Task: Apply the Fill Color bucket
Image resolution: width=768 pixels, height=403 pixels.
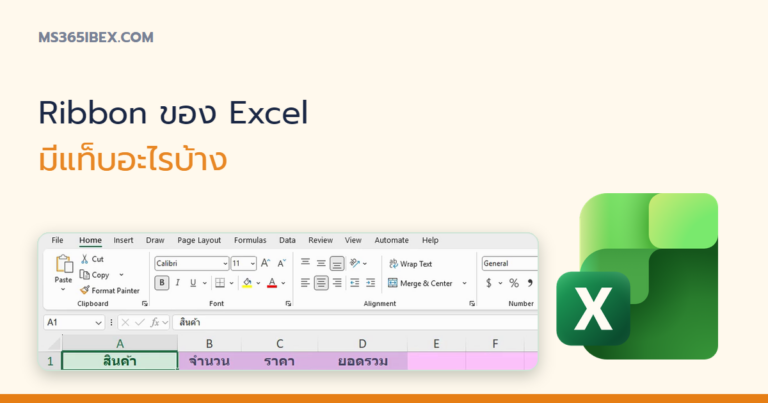Action: pyautogui.click(x=247, y=283)
